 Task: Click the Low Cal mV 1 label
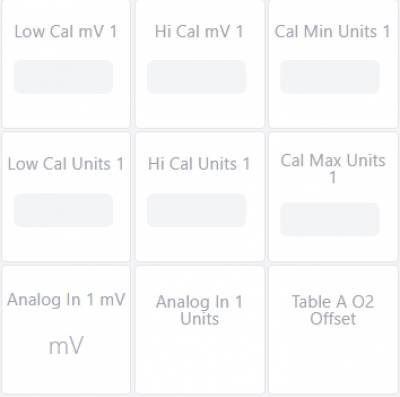(x=66, y=32)
